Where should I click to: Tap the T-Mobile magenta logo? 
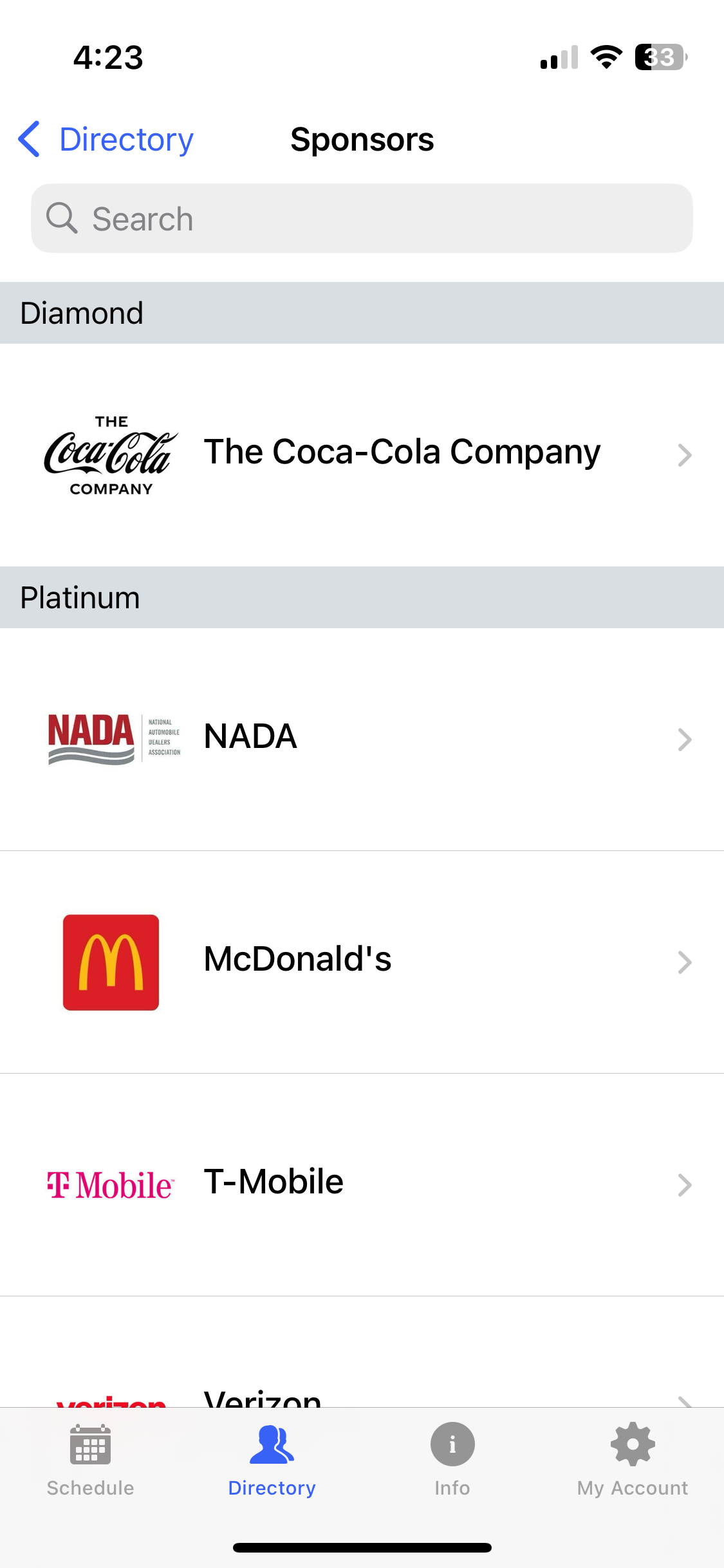pyautogui.click(x=111, y=1184)
